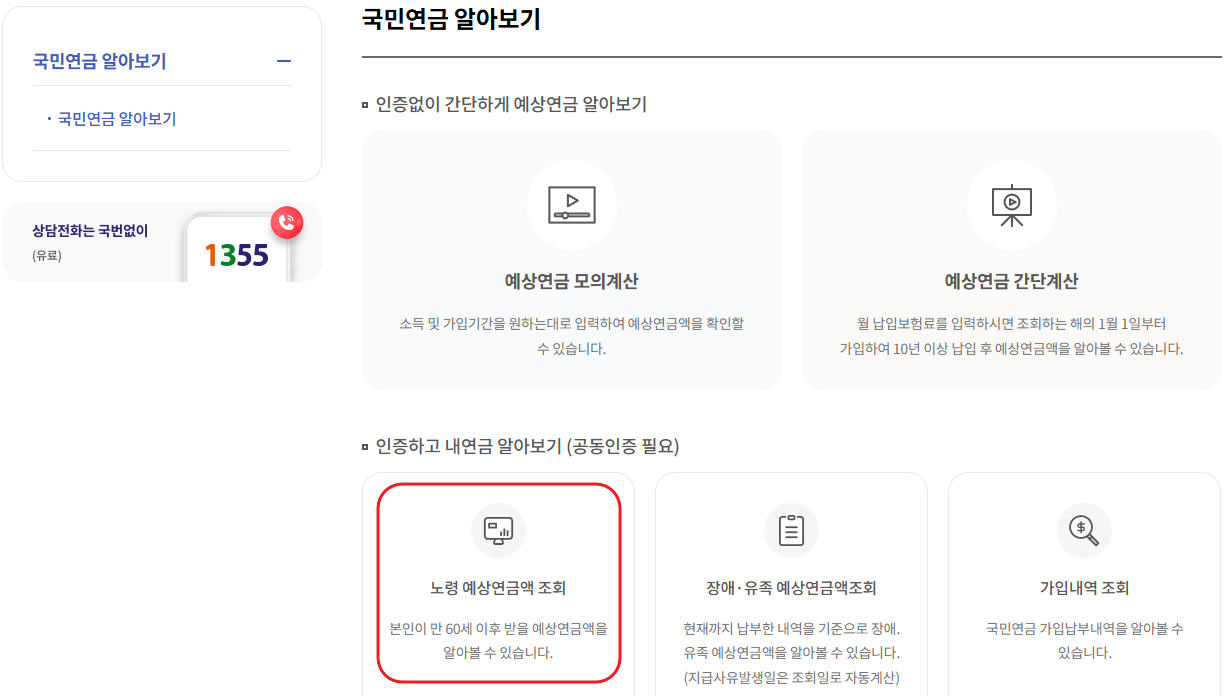Select the 노령 예상연금액 조회 monitor icon

pyautogui.click(x=499, y=530)
